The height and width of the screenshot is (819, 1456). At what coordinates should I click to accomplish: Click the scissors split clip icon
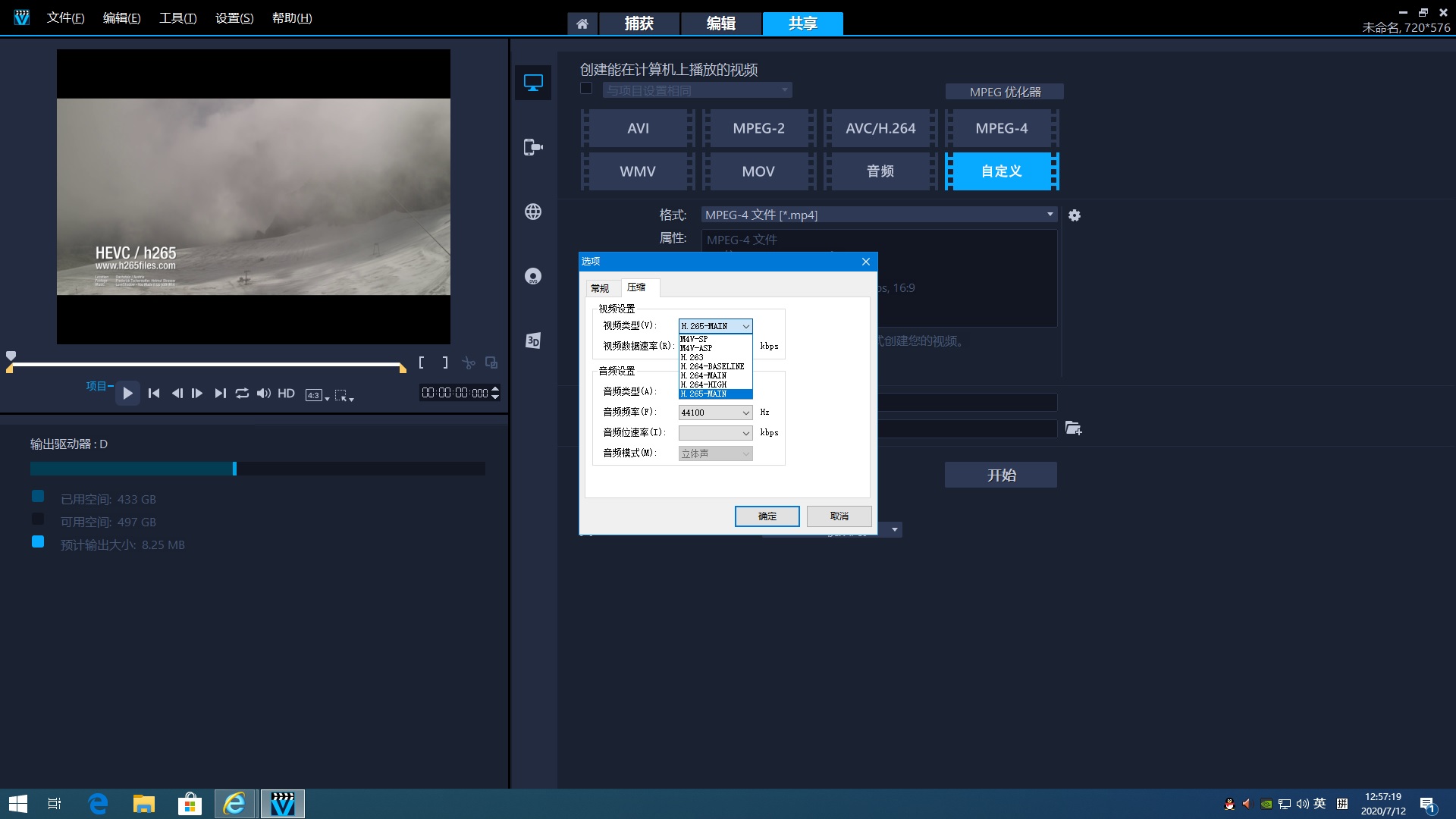(x=469, y=362)
